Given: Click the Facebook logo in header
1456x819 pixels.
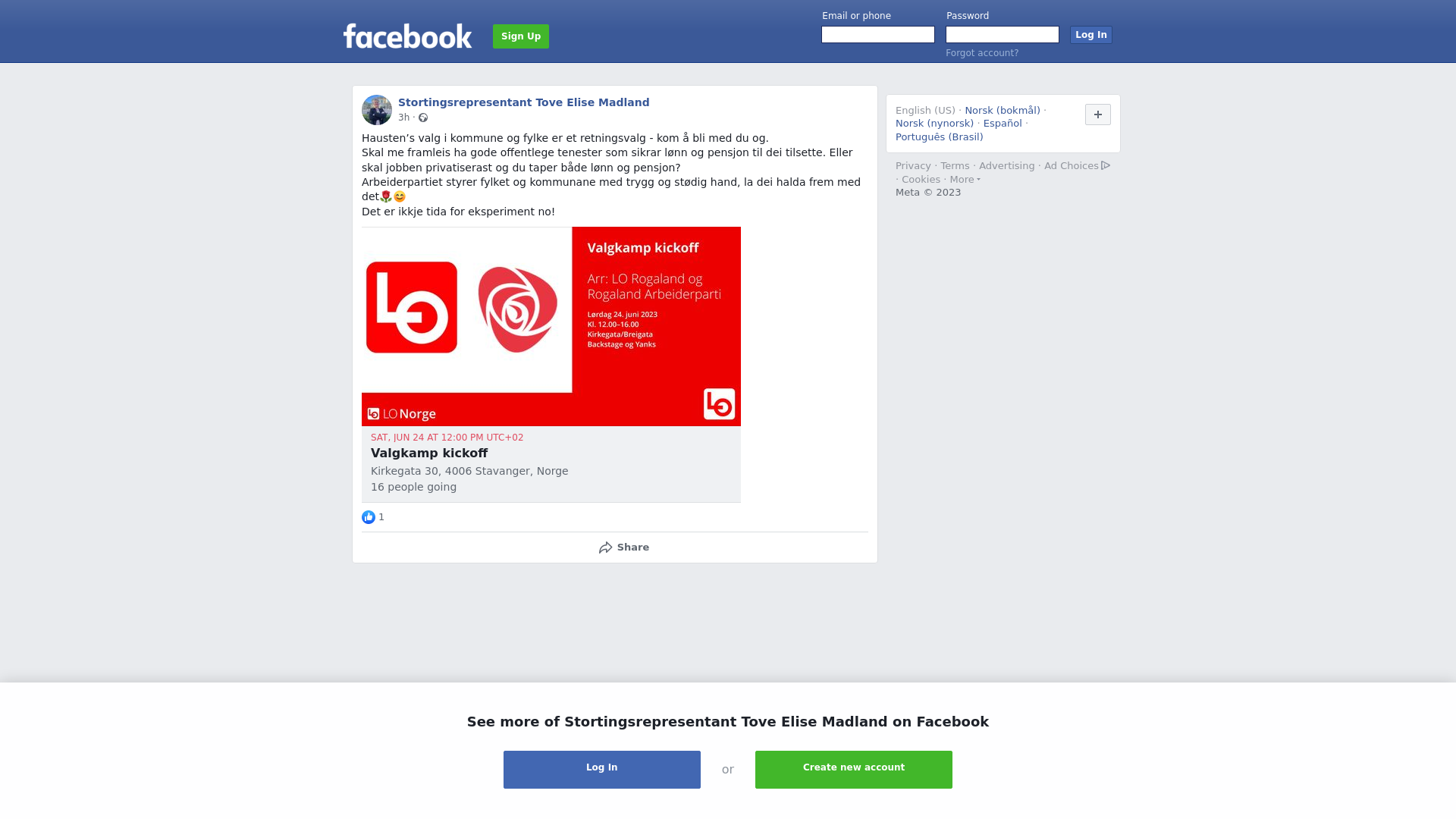Looking at the screenshot, I should coord(407,36).
